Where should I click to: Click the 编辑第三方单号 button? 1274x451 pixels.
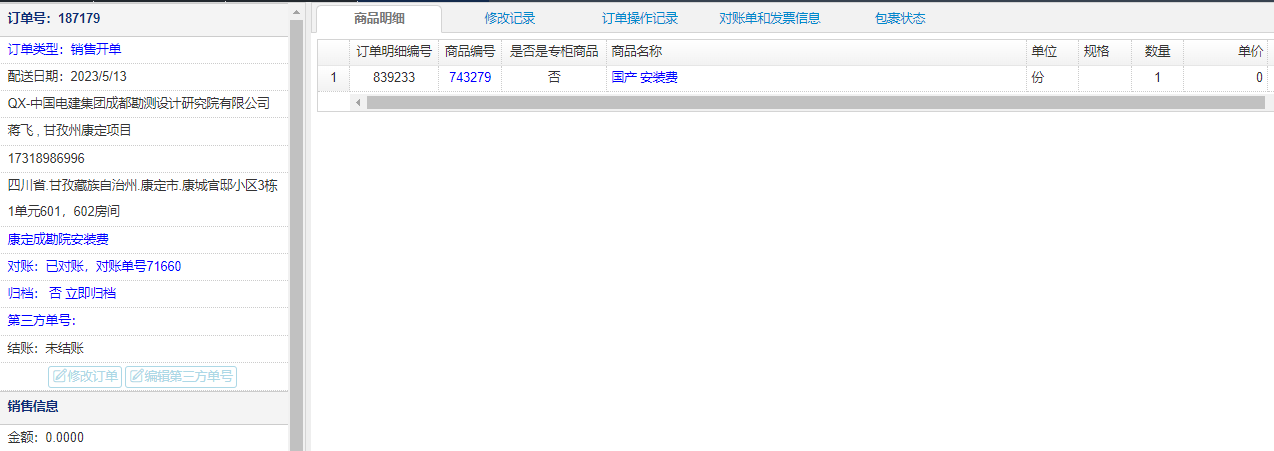181,377
